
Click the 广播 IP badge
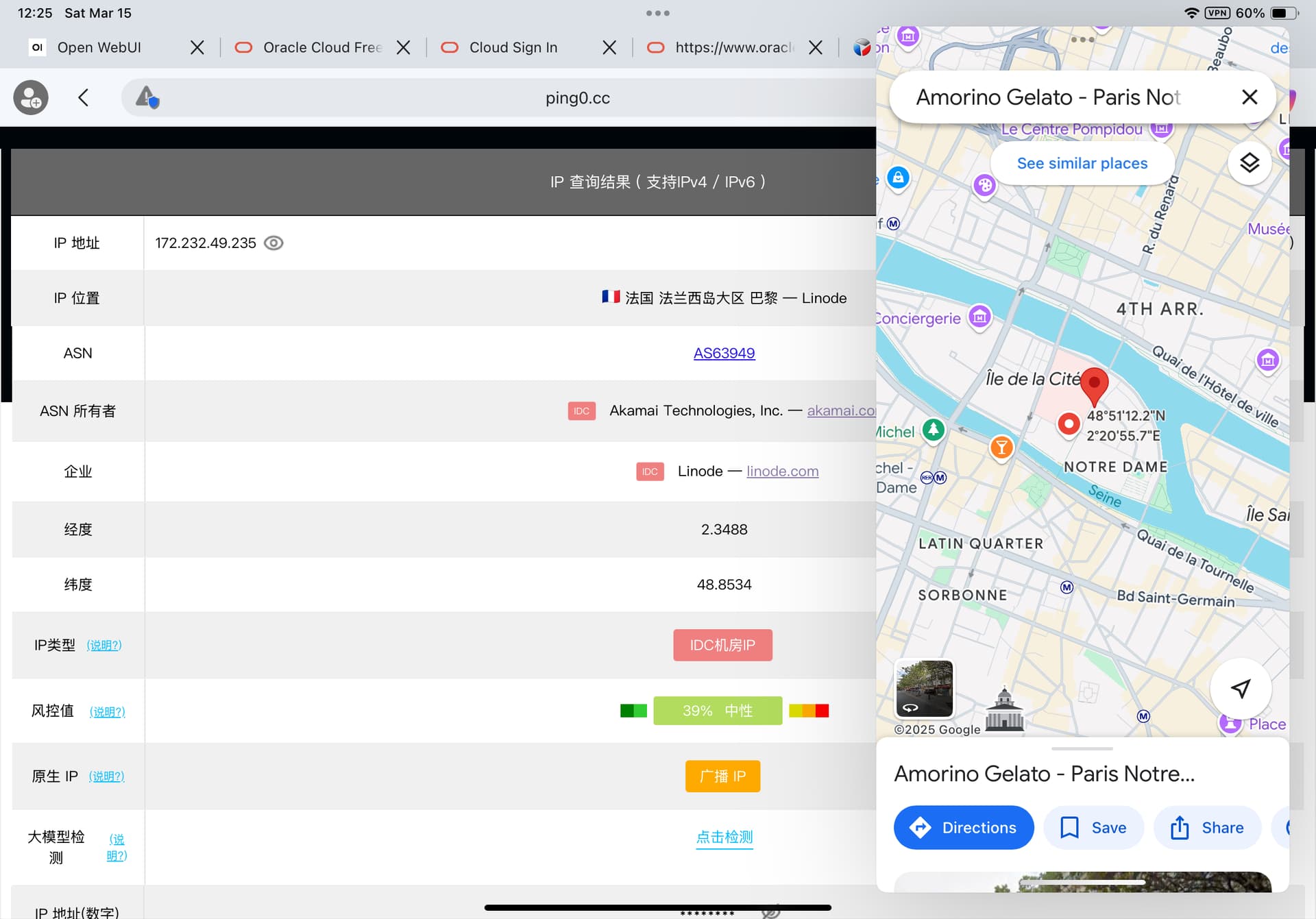coord(722,776)
